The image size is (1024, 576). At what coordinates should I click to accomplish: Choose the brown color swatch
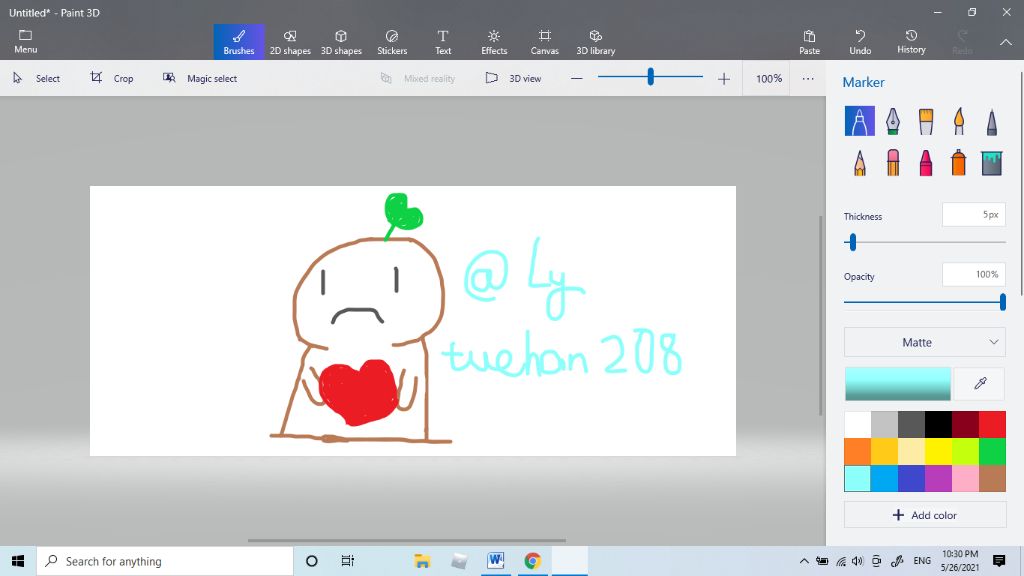[x=992, y=478]
